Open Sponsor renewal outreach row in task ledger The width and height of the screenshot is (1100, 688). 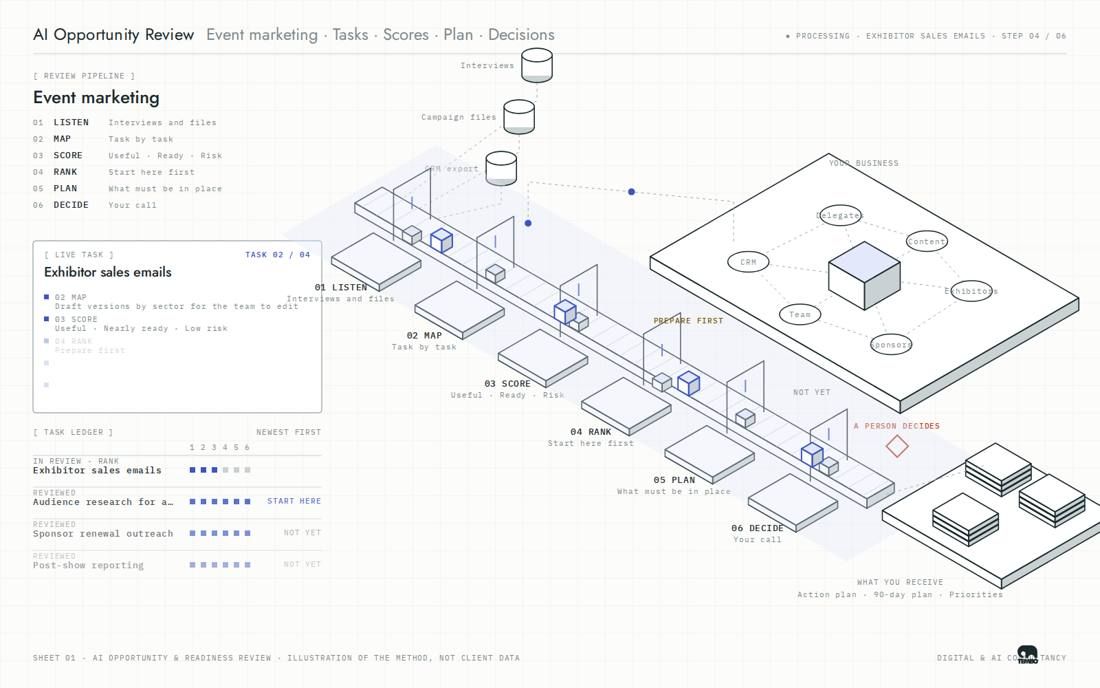pyautogui.click(x=177, y=530)
